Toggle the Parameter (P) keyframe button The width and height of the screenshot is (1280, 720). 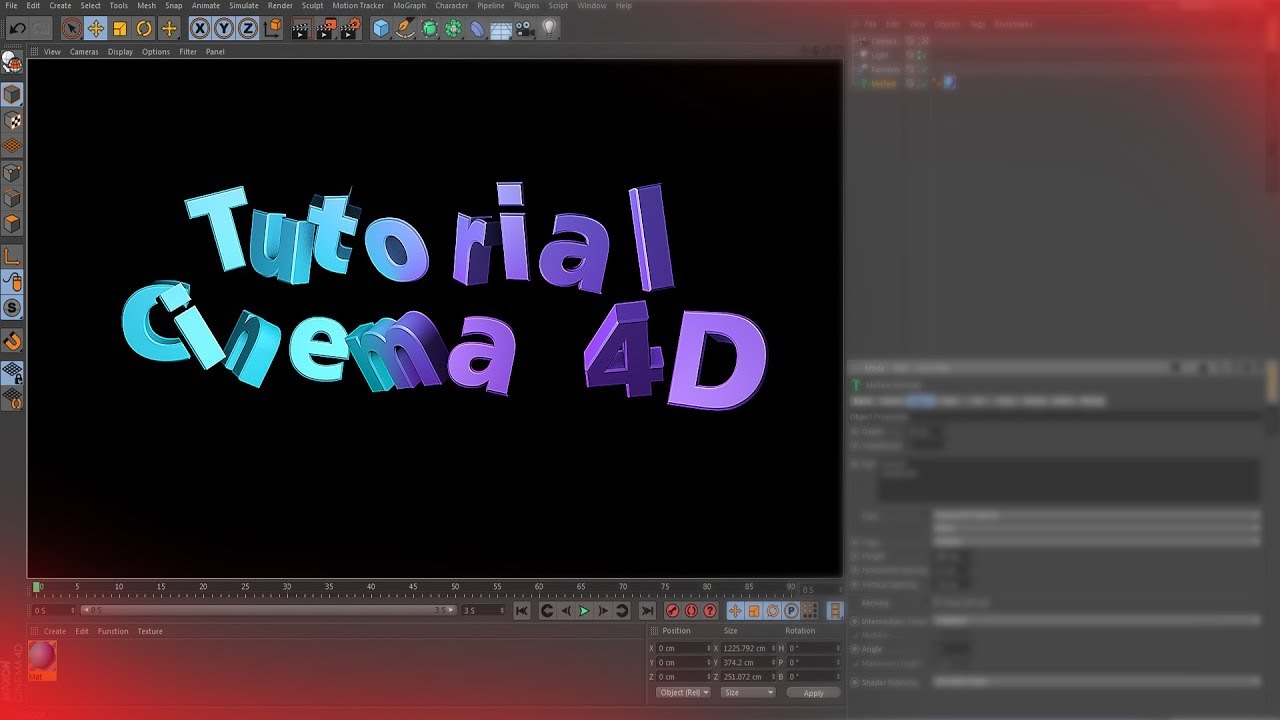[x=791, y=611]
